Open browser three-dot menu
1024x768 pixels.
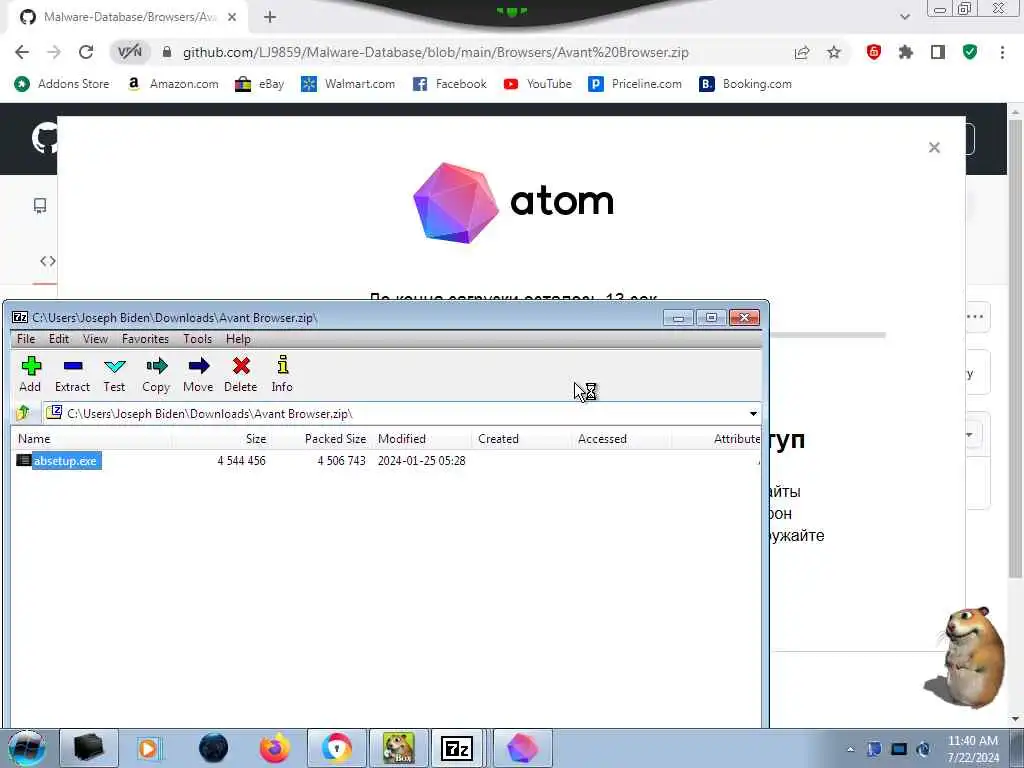pos(1002,52)
